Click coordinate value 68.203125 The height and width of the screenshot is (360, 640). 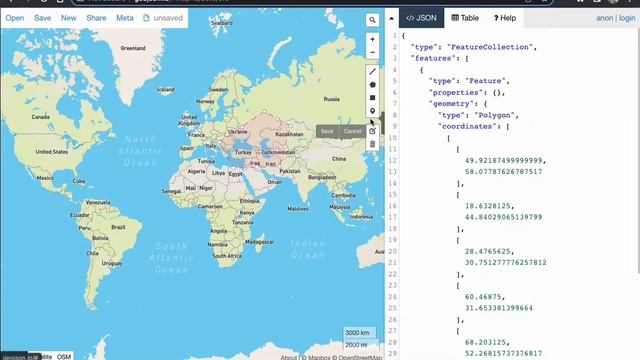(485, 342)
